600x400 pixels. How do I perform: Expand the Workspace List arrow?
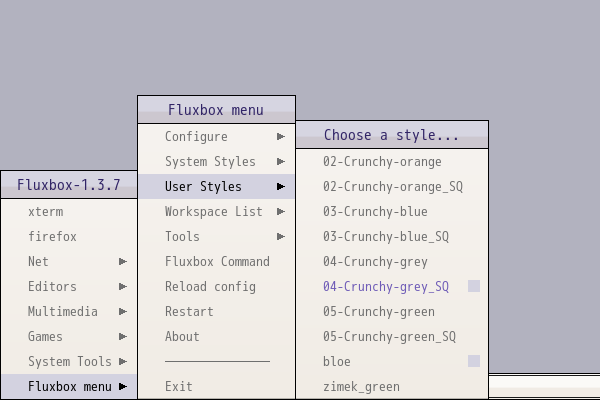point(281,212)
